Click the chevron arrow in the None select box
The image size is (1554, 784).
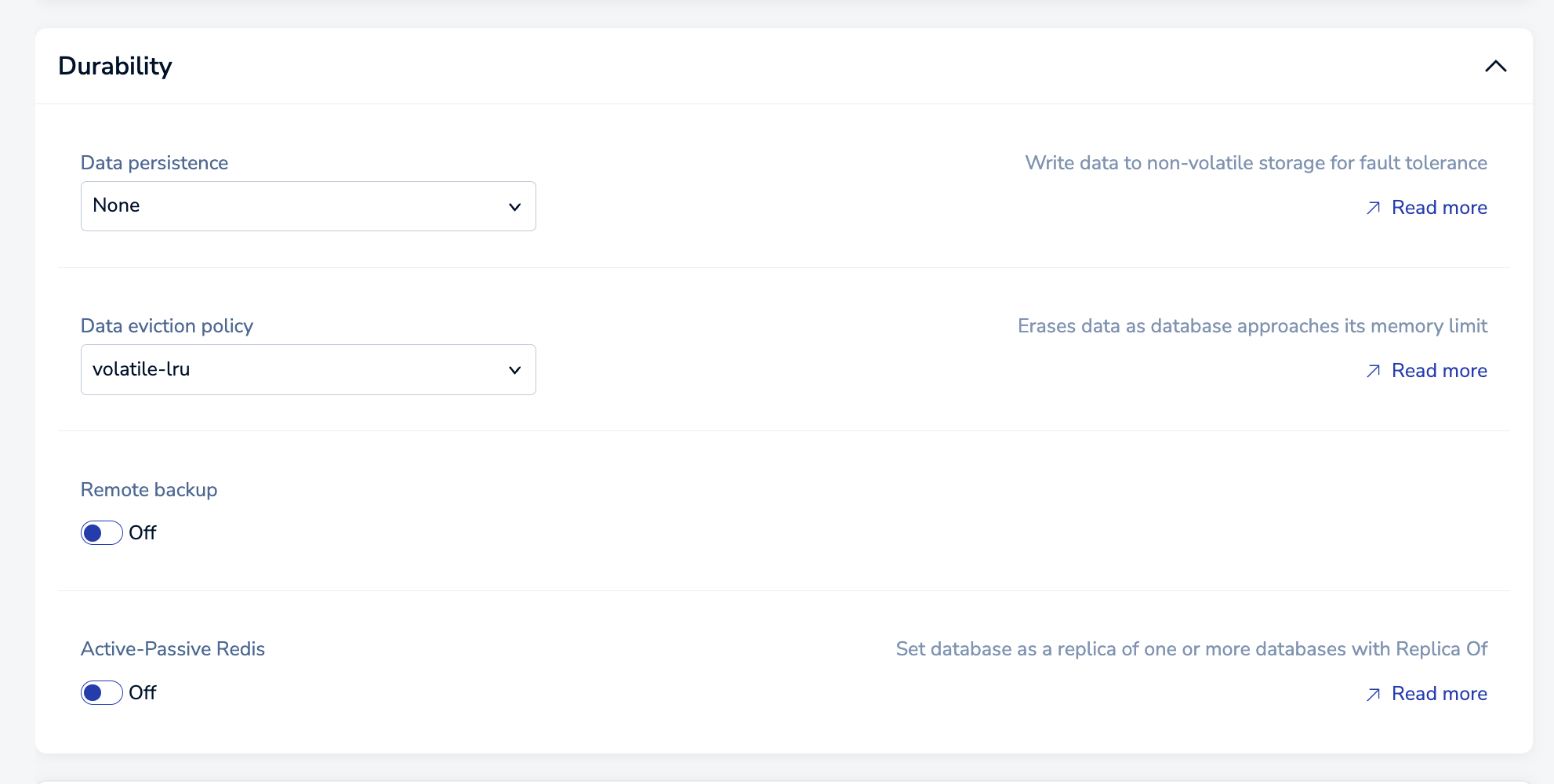click(x=514, y=207)
